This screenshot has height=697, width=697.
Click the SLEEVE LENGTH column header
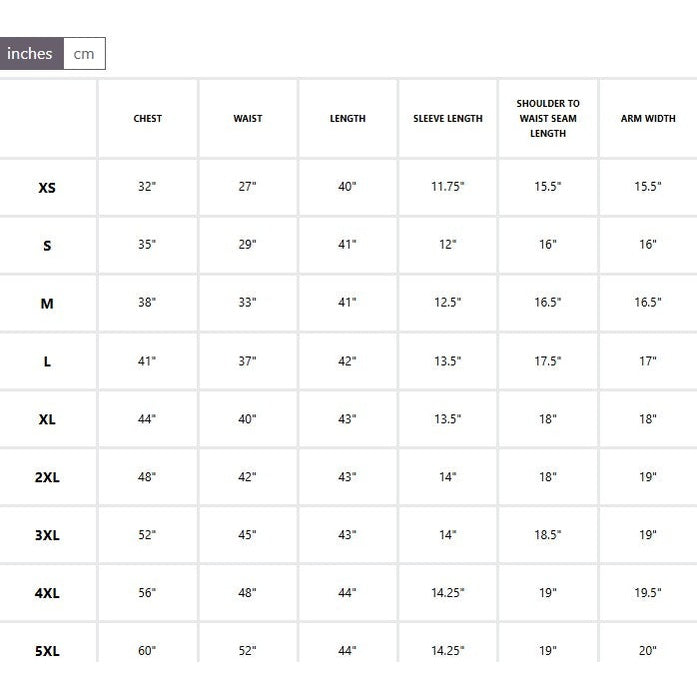[x=448, y=118]
